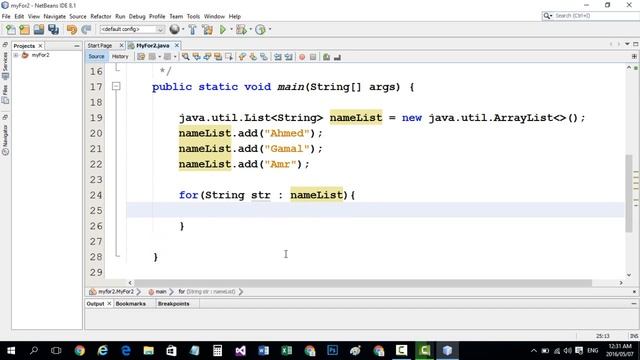Image resolution: width=640 pixels, height=360 pixels.
Task: Click the Shift Line Right icon
Action: pos(289,57)
